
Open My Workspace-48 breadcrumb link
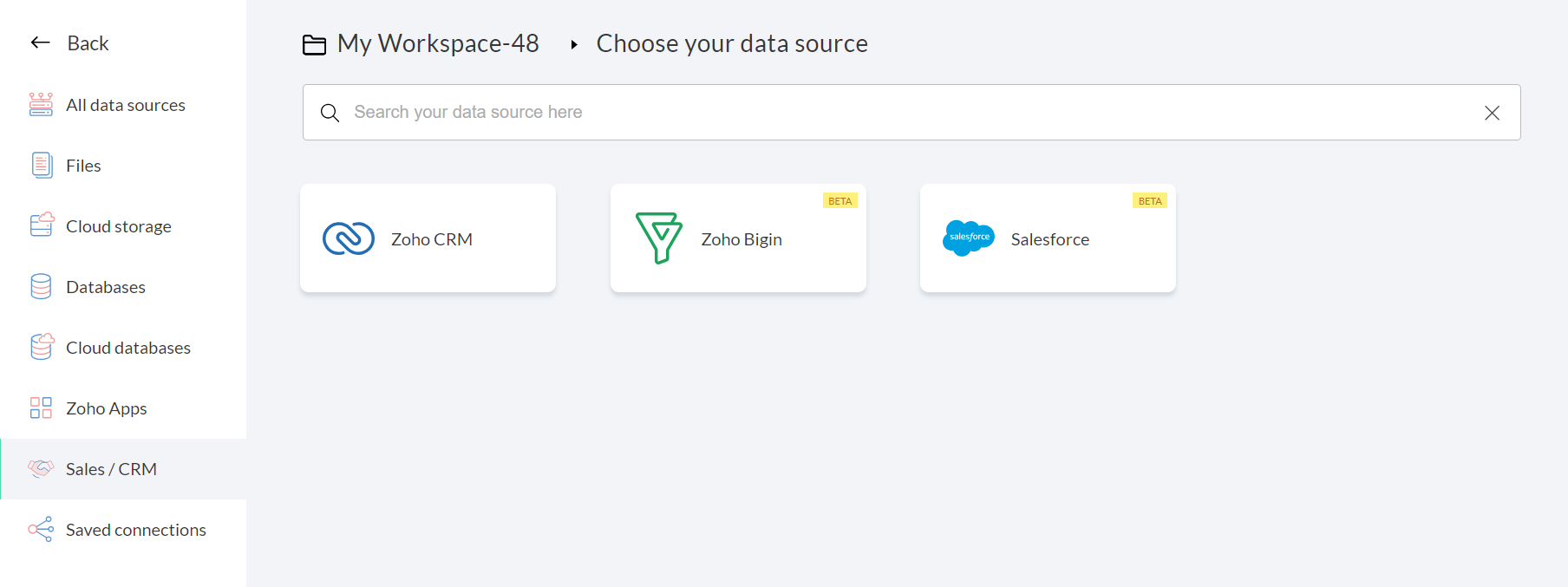click(x=438, y=43)
